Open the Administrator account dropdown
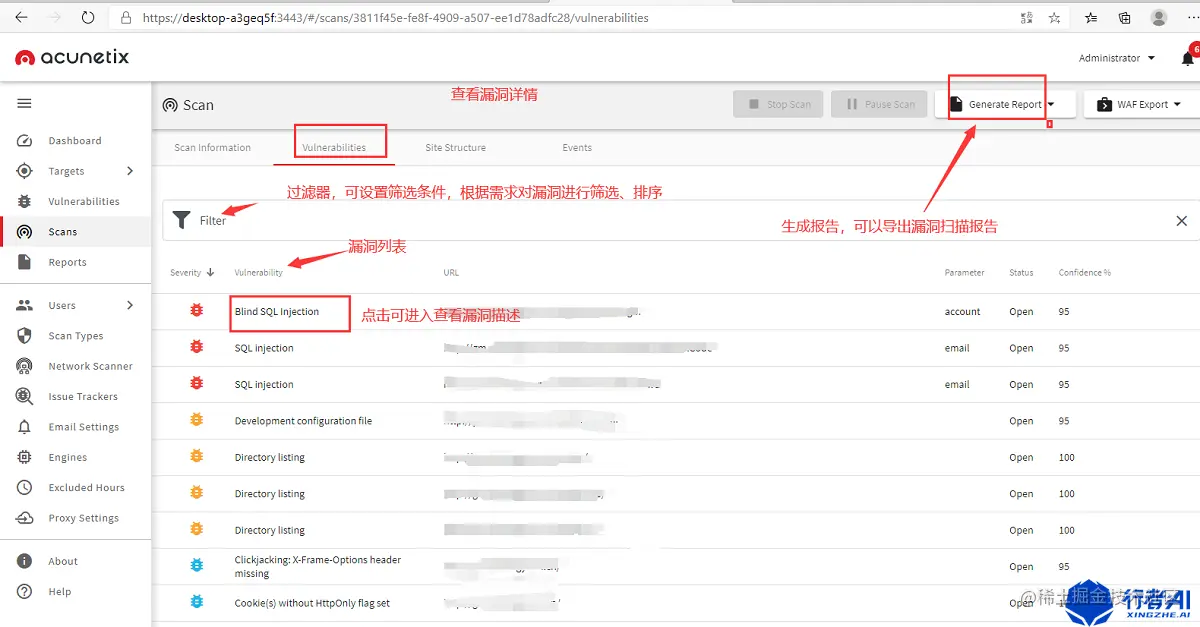 coord(1116,58)
